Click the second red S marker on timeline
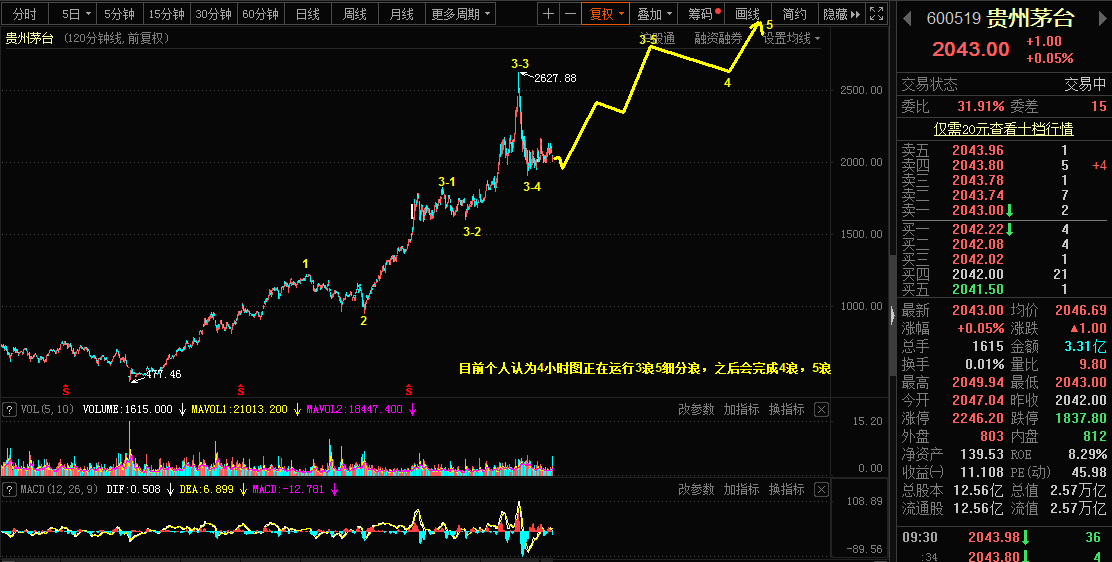1112x562 pixels. pyautogui.click(x=241, y=390)
